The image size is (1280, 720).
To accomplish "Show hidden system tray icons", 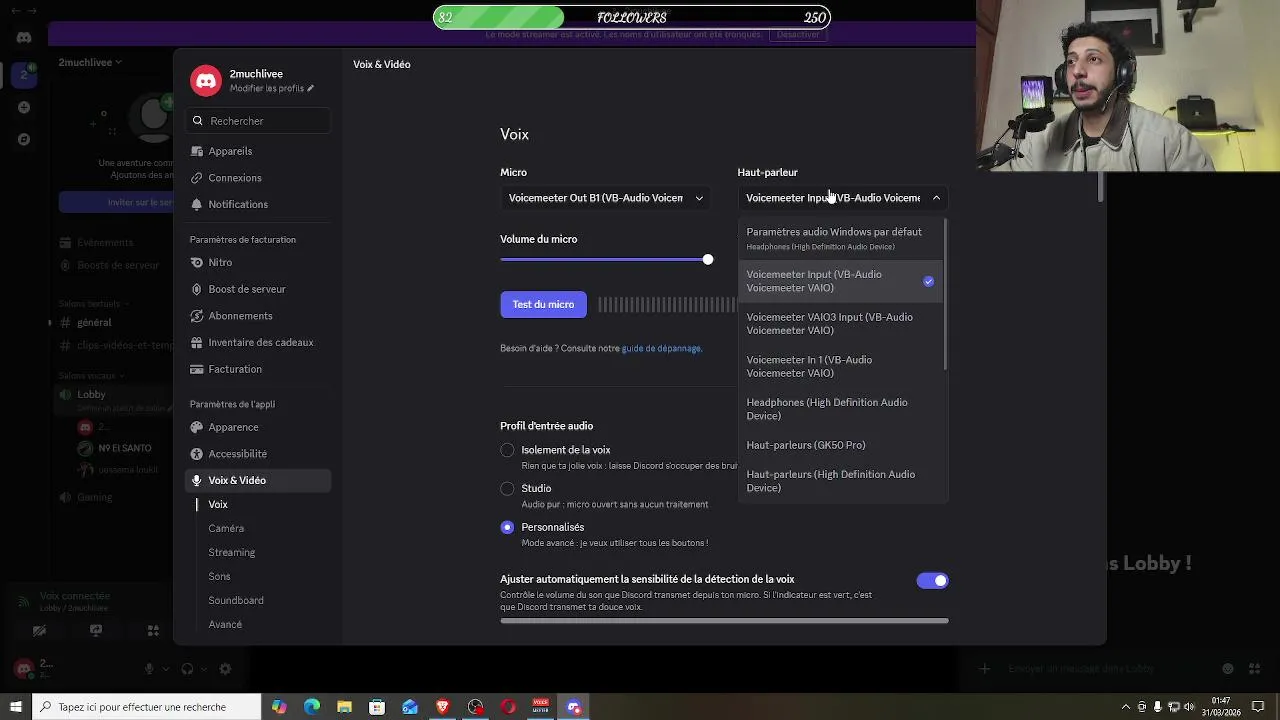I will point(1126,707).
